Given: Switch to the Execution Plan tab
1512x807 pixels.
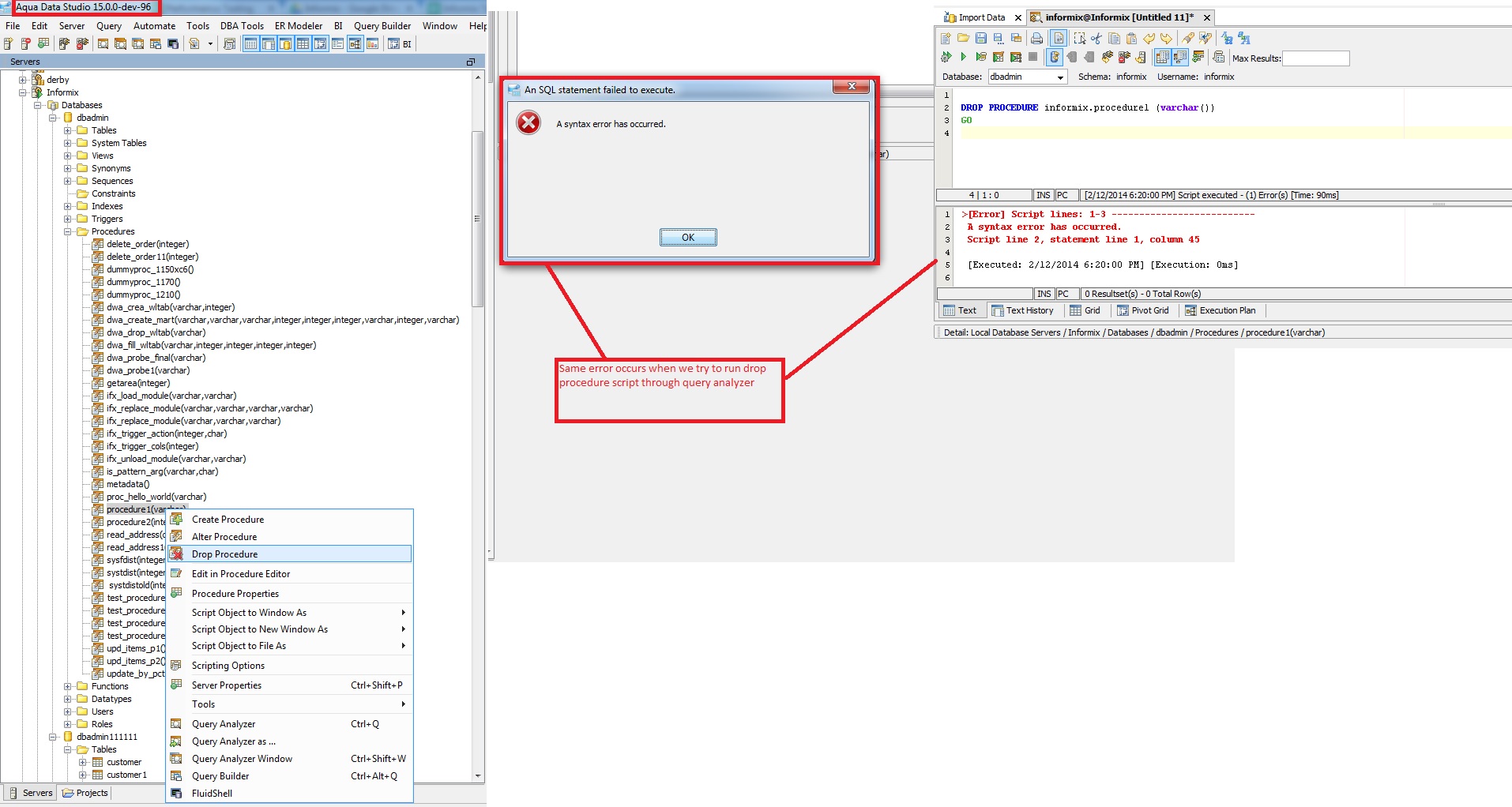Looking at the screenshot, I should point(1220,310).
